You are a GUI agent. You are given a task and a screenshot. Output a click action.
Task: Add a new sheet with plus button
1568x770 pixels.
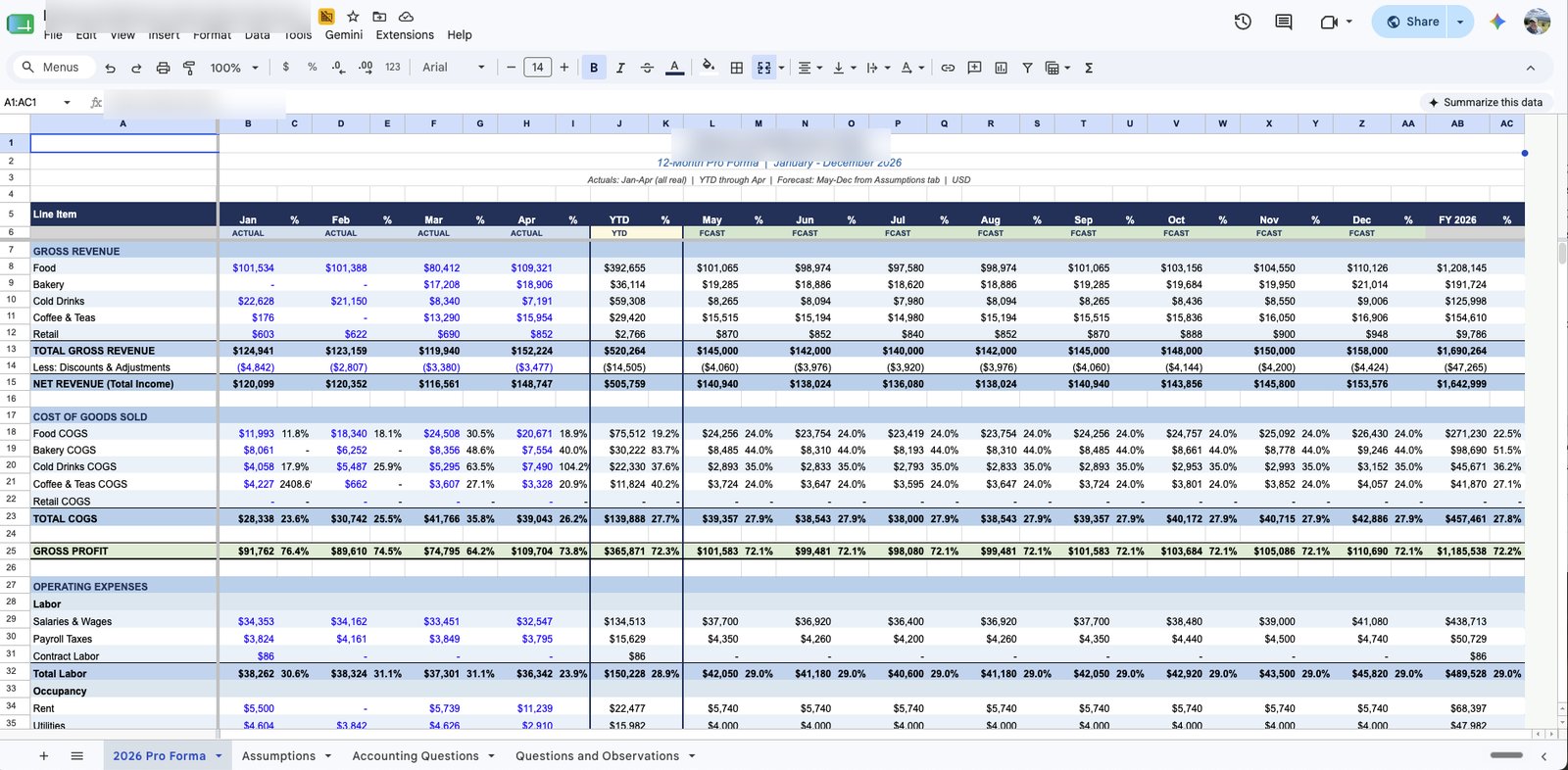coord(43,755)
